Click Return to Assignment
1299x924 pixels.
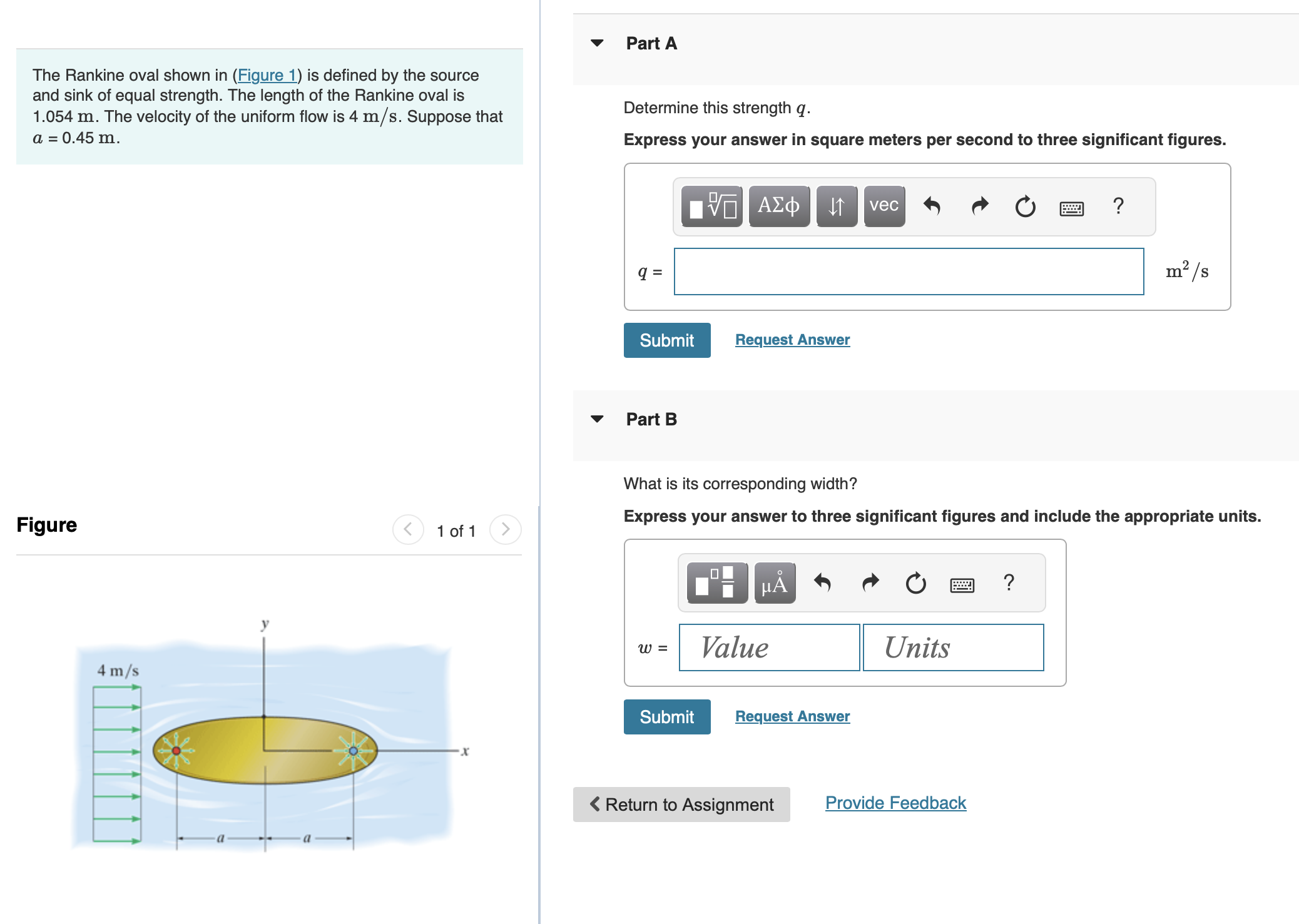(x=681, y=805)
